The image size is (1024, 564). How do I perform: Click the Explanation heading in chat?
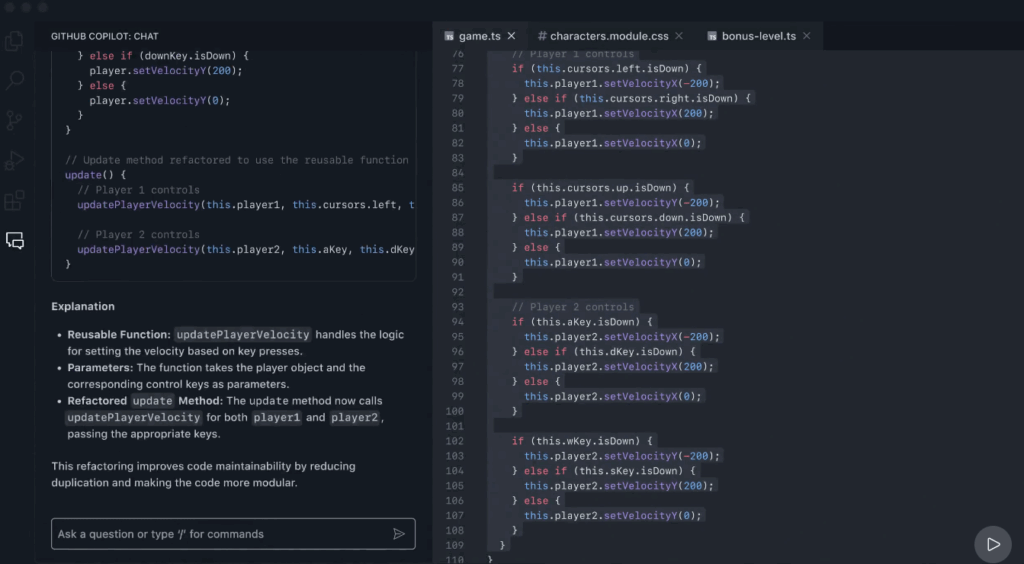pos(83,306)
